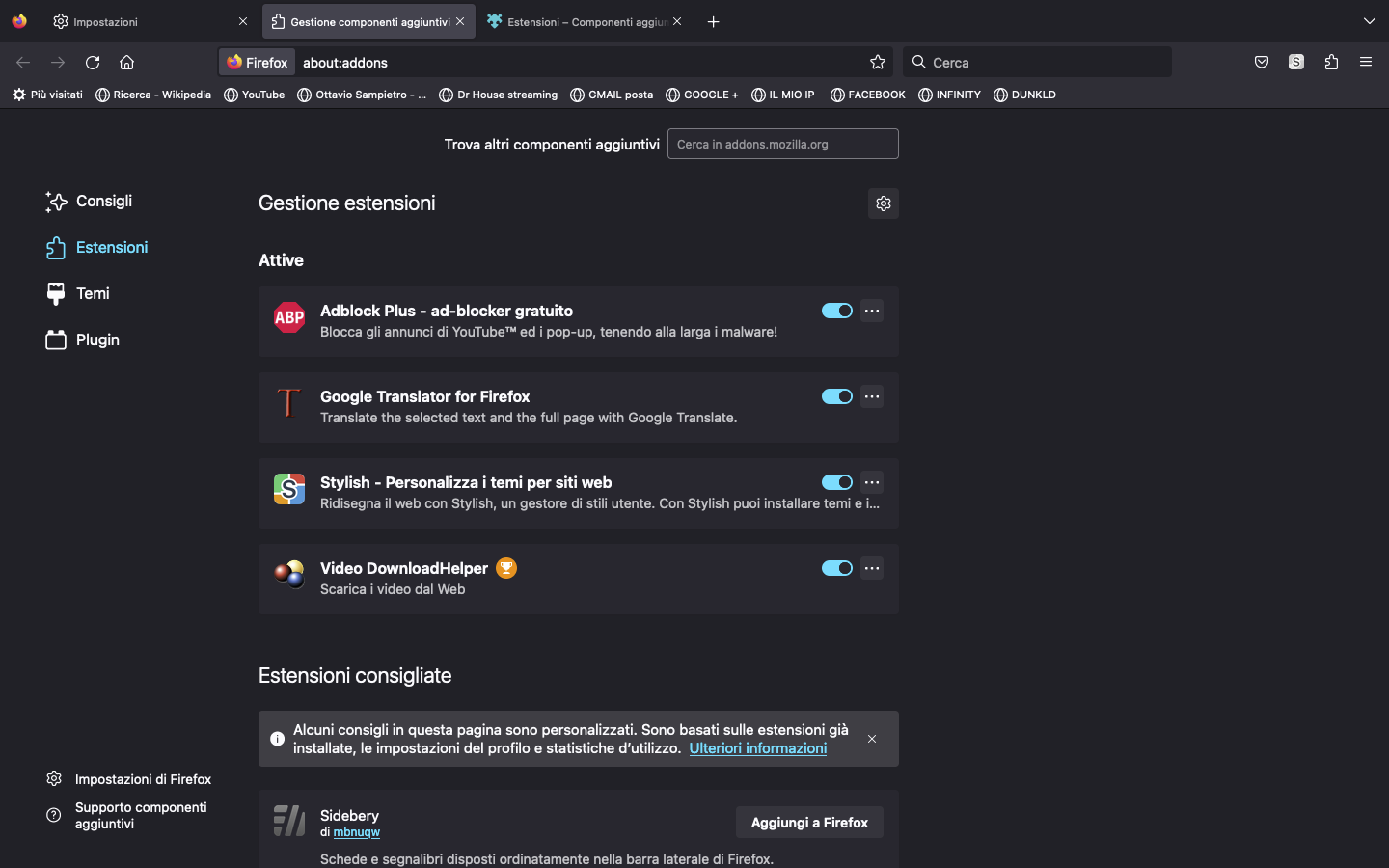The image size is (1389, 868).
Task: Open the ellipsis menu for Adblock Plus
Action: tap(871, 311)
